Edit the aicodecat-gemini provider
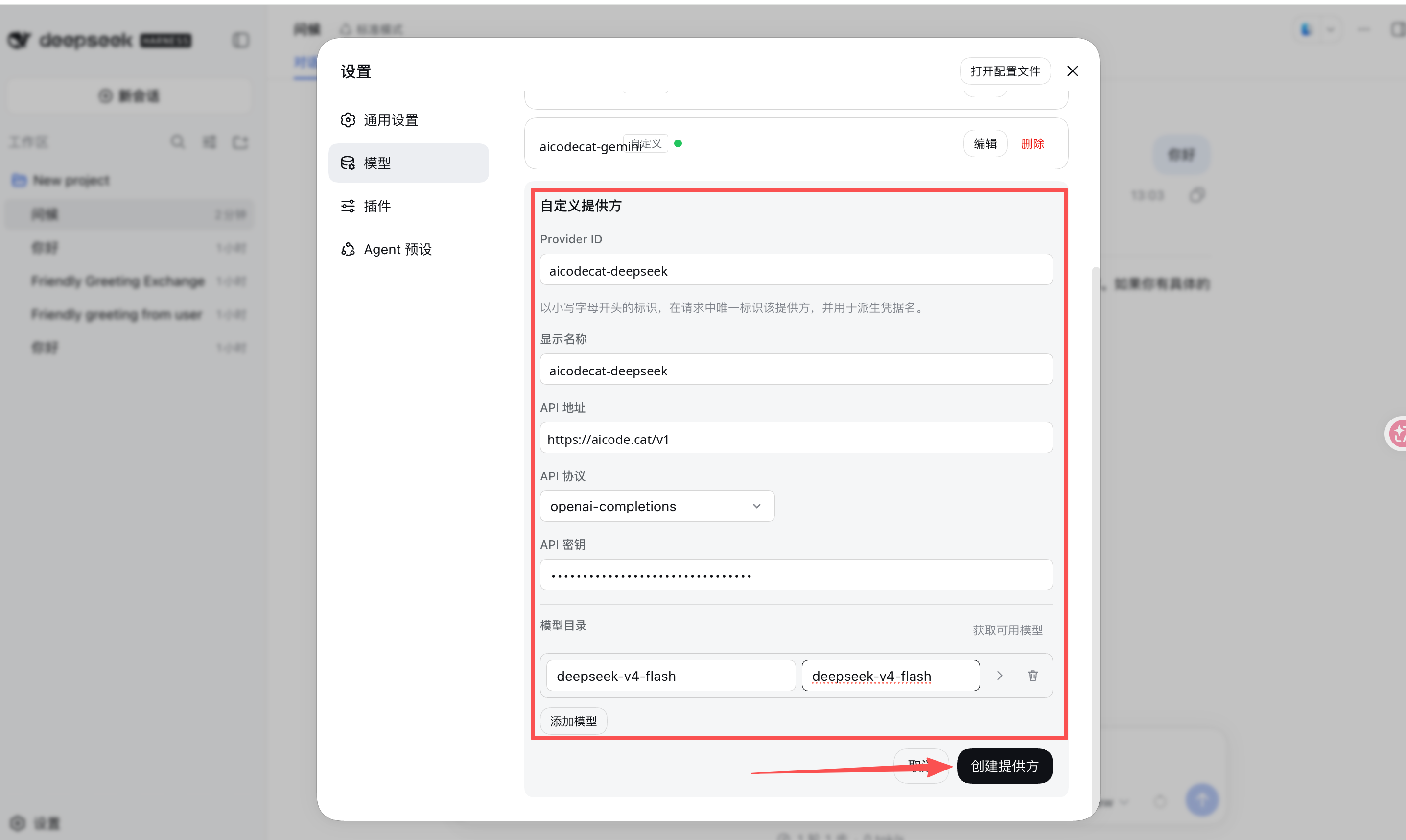This screenshot has width=1406, height=840. (985, 144)
